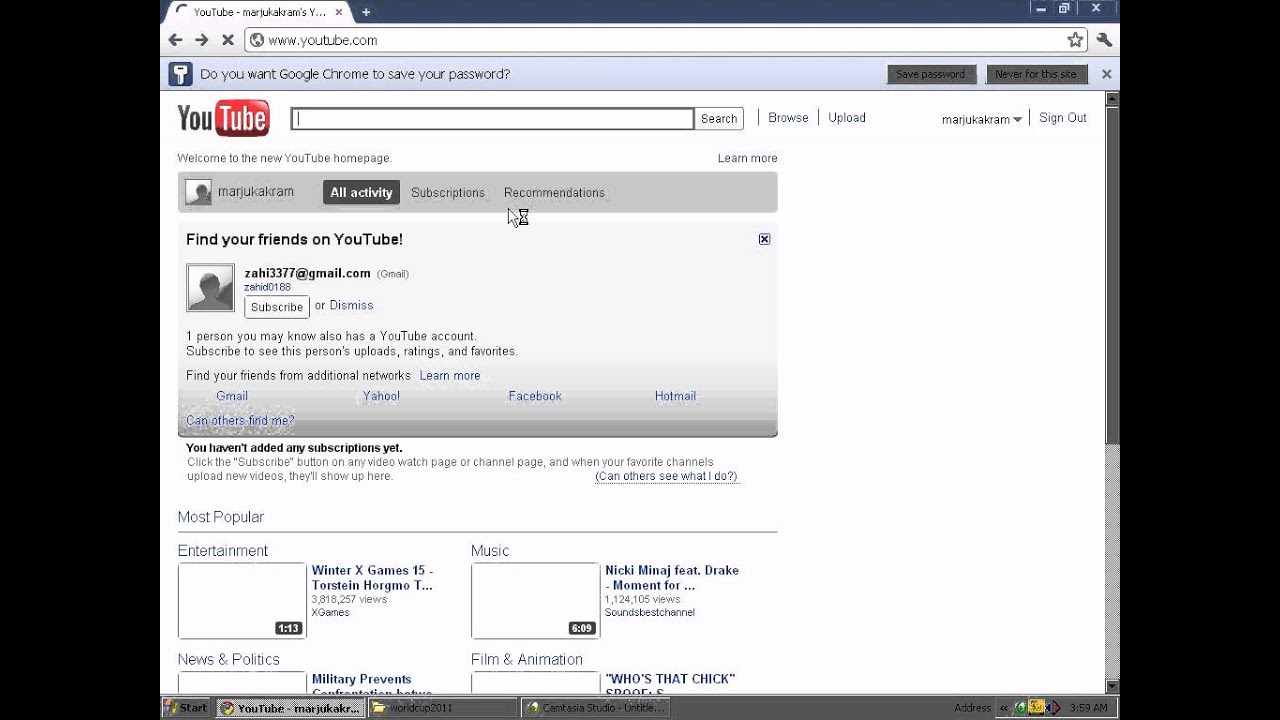Switch to the worldcup2011 folder taskbar item
This screenshot has height=720, width=1280.
click(x=441, y=708)
